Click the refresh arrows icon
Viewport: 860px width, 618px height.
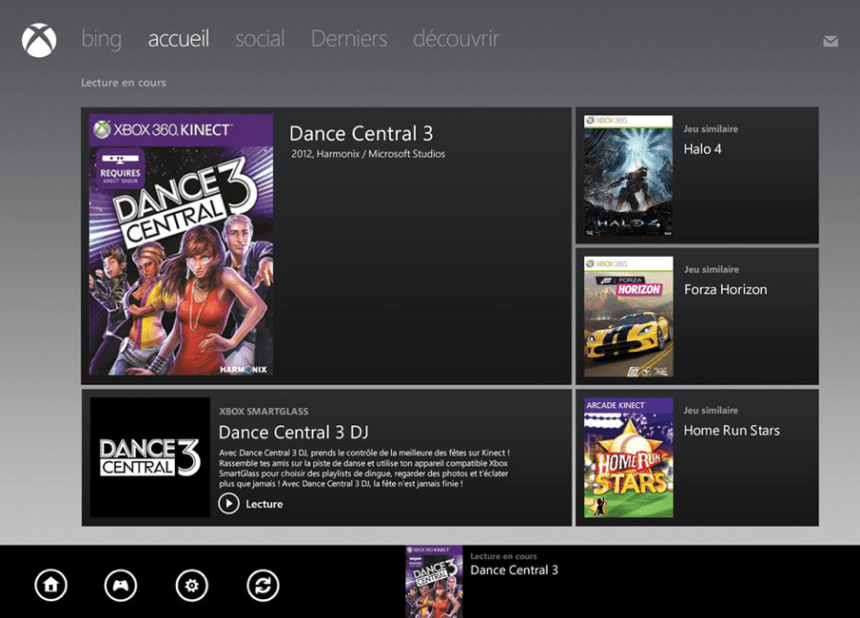[x=262, y=585]
